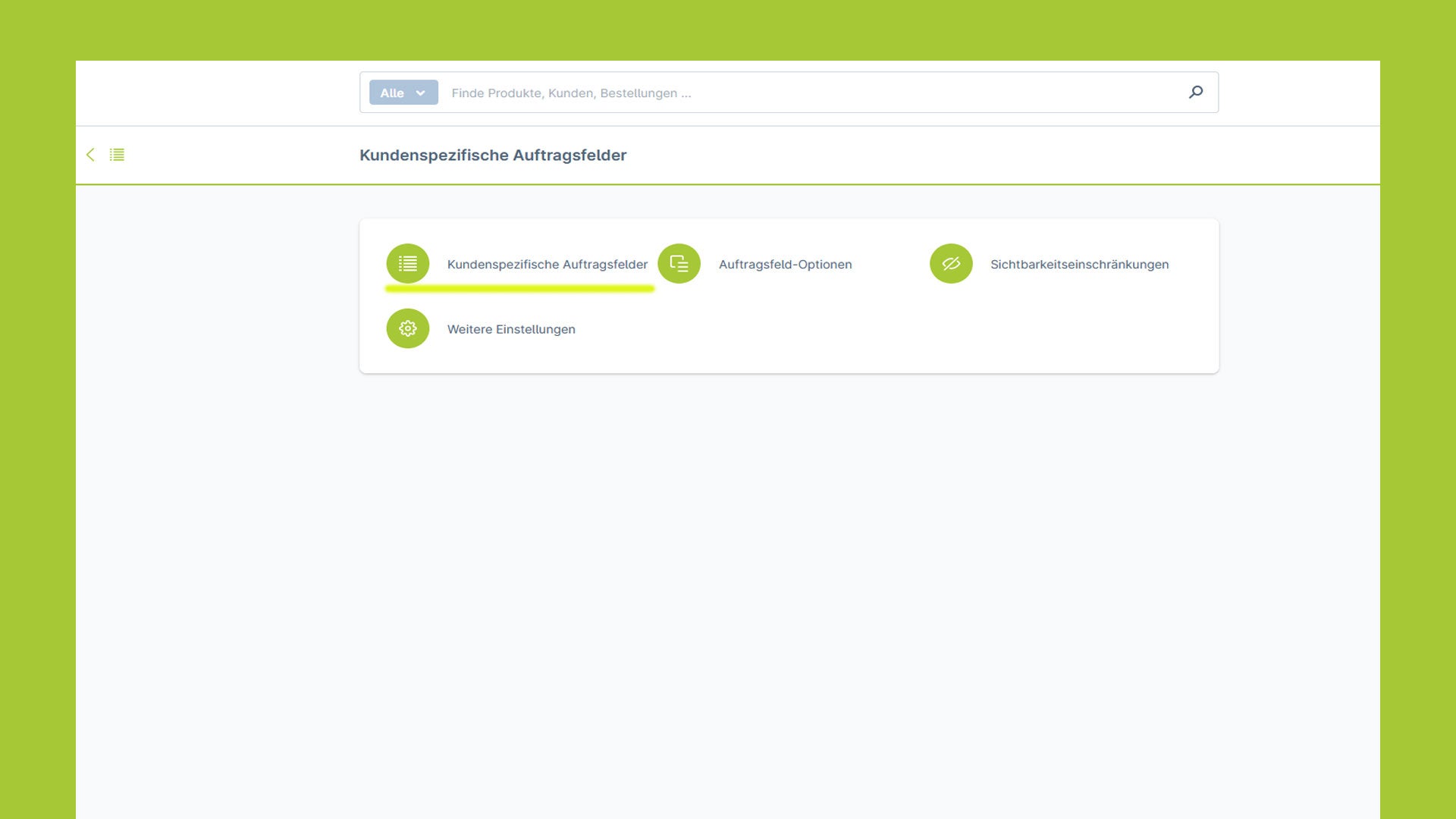Viewport: 1456px width, 819px height.
Task: Select the Auftragsfeld-Optionen label
Action: pos(786,264)
